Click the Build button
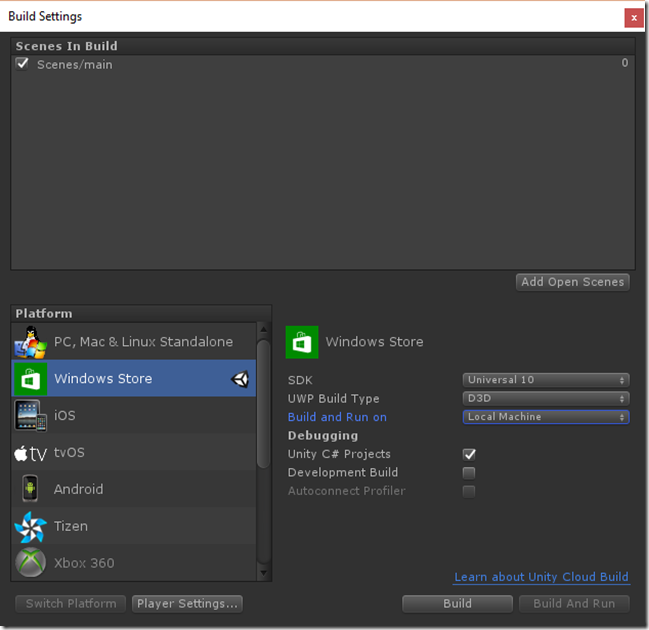Image resolution: width=649 pixels, height=630 pixels. [x=457, y=604]
